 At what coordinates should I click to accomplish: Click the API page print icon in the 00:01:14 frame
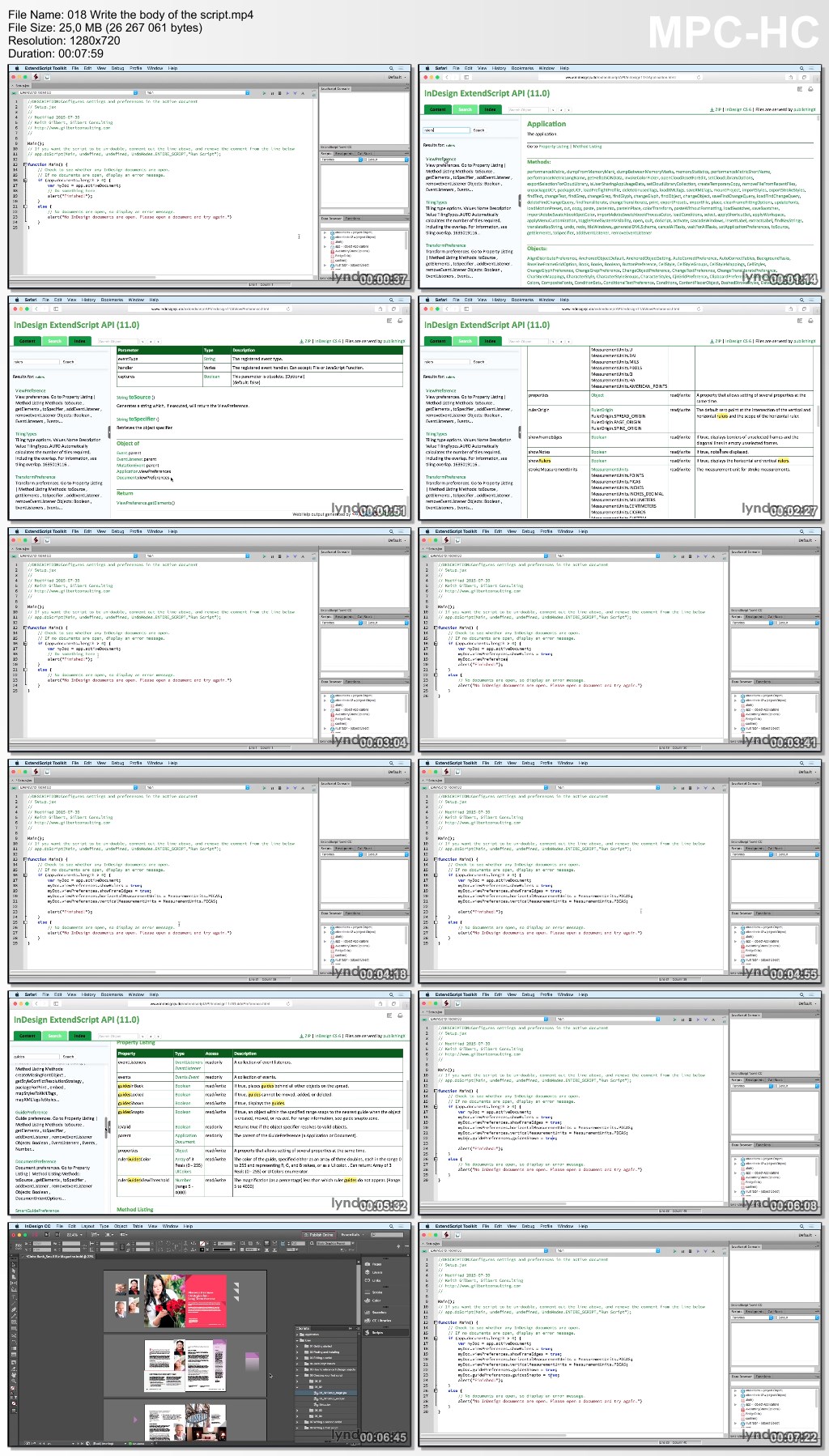coord(809,89)
